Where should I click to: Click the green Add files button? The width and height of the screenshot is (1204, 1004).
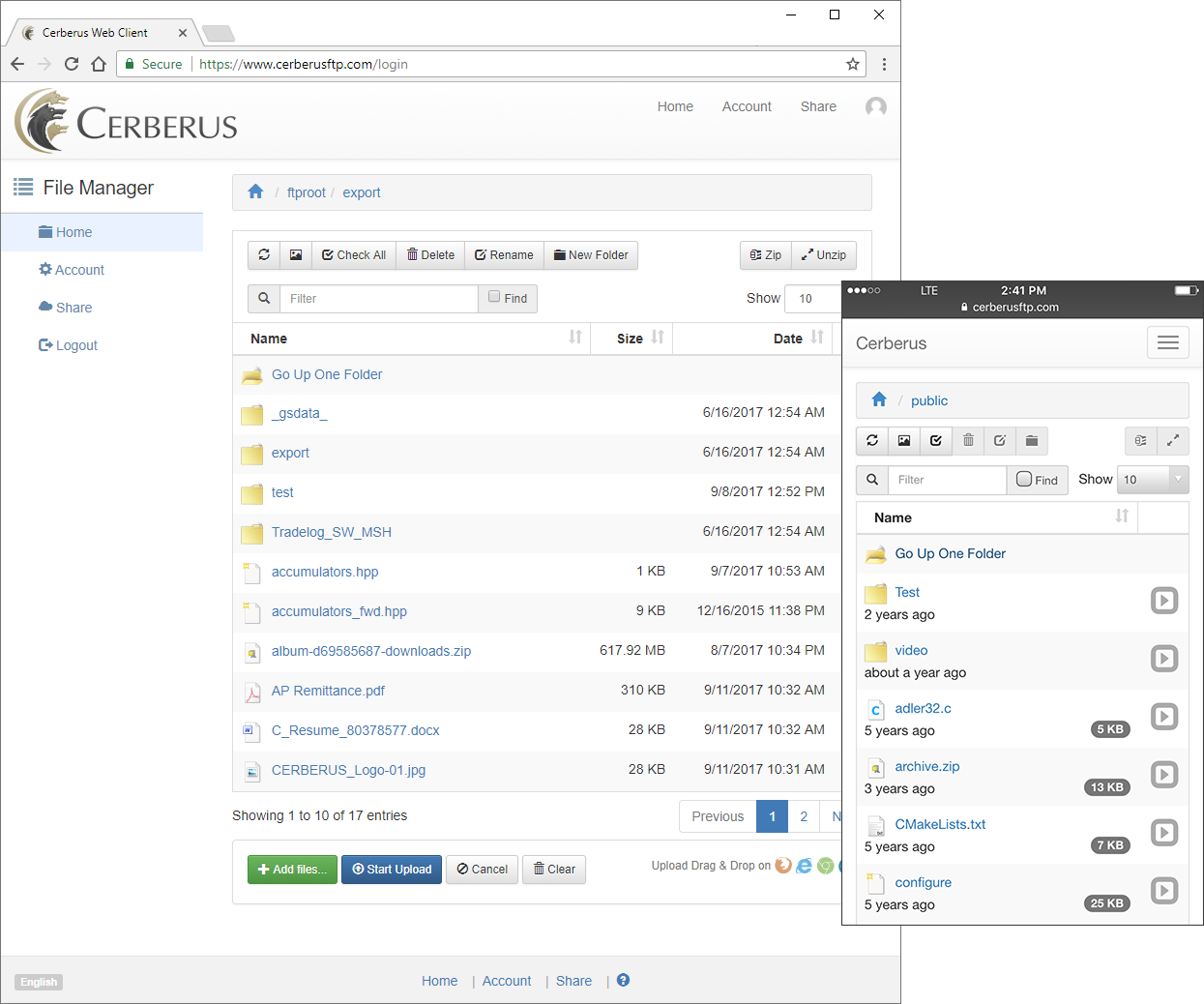click(292, 870)
